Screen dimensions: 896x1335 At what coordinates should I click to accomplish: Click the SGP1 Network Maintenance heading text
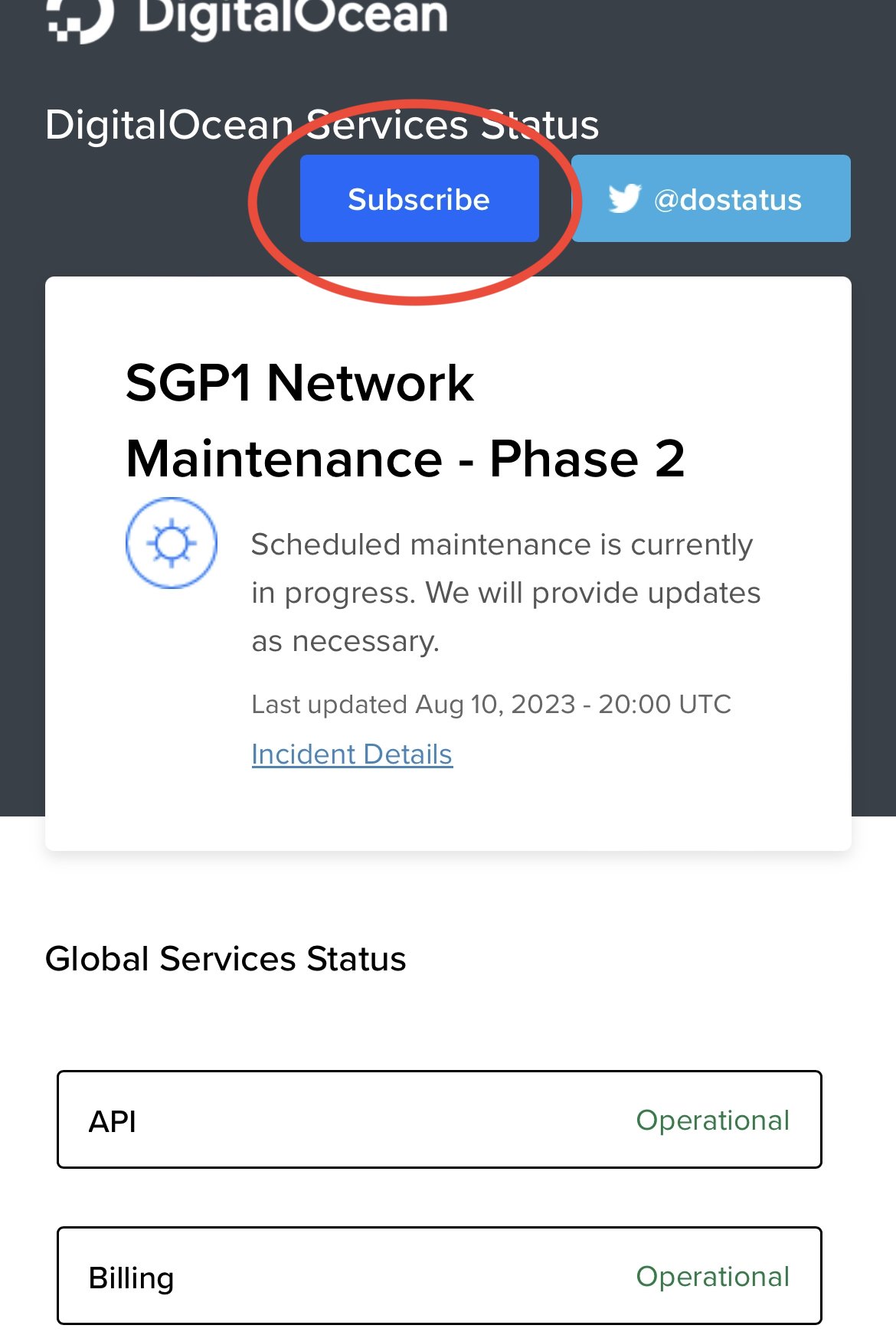(x=406, y=421)
